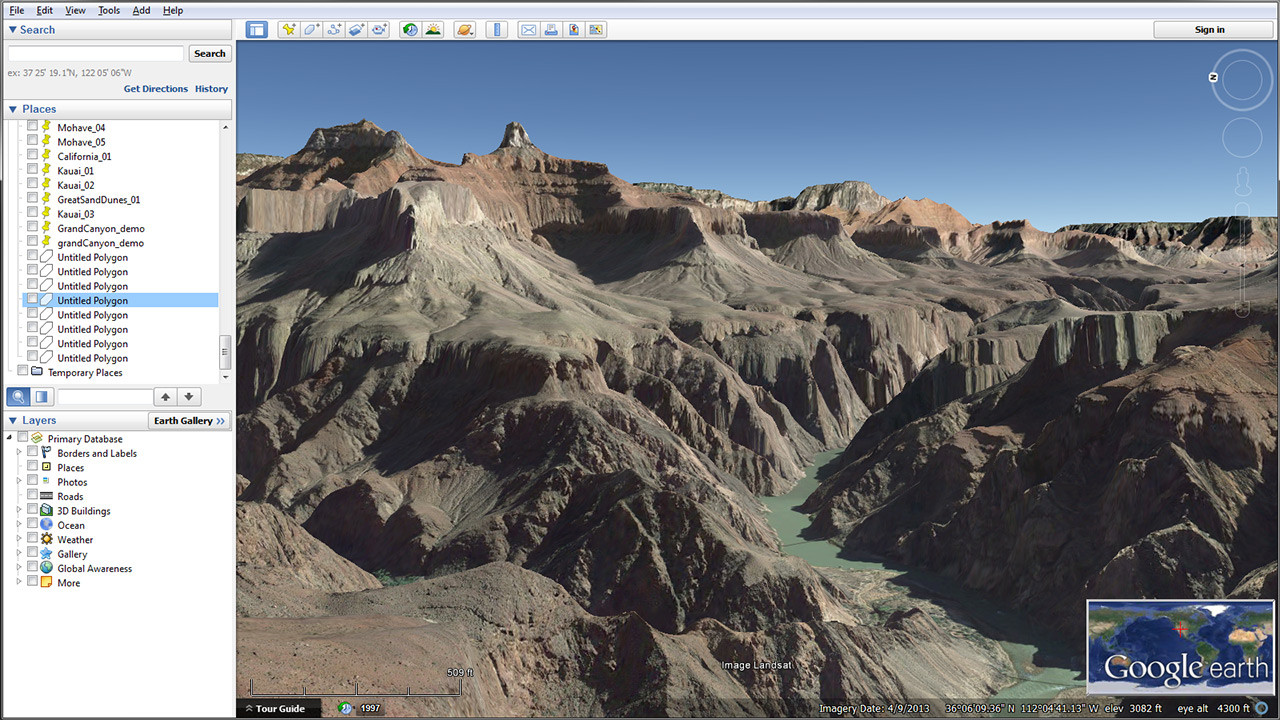Select the Add Path tool

pos(334,30)
